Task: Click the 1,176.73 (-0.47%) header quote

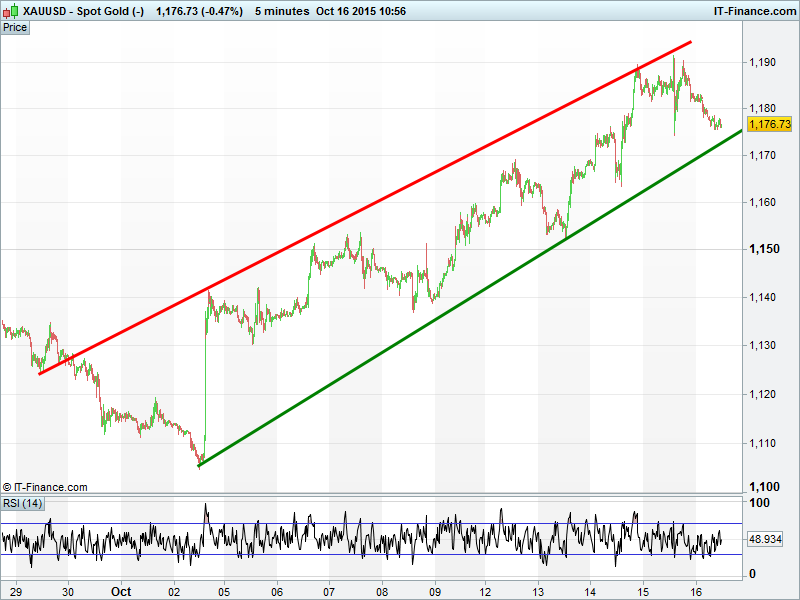Action: 199,11
